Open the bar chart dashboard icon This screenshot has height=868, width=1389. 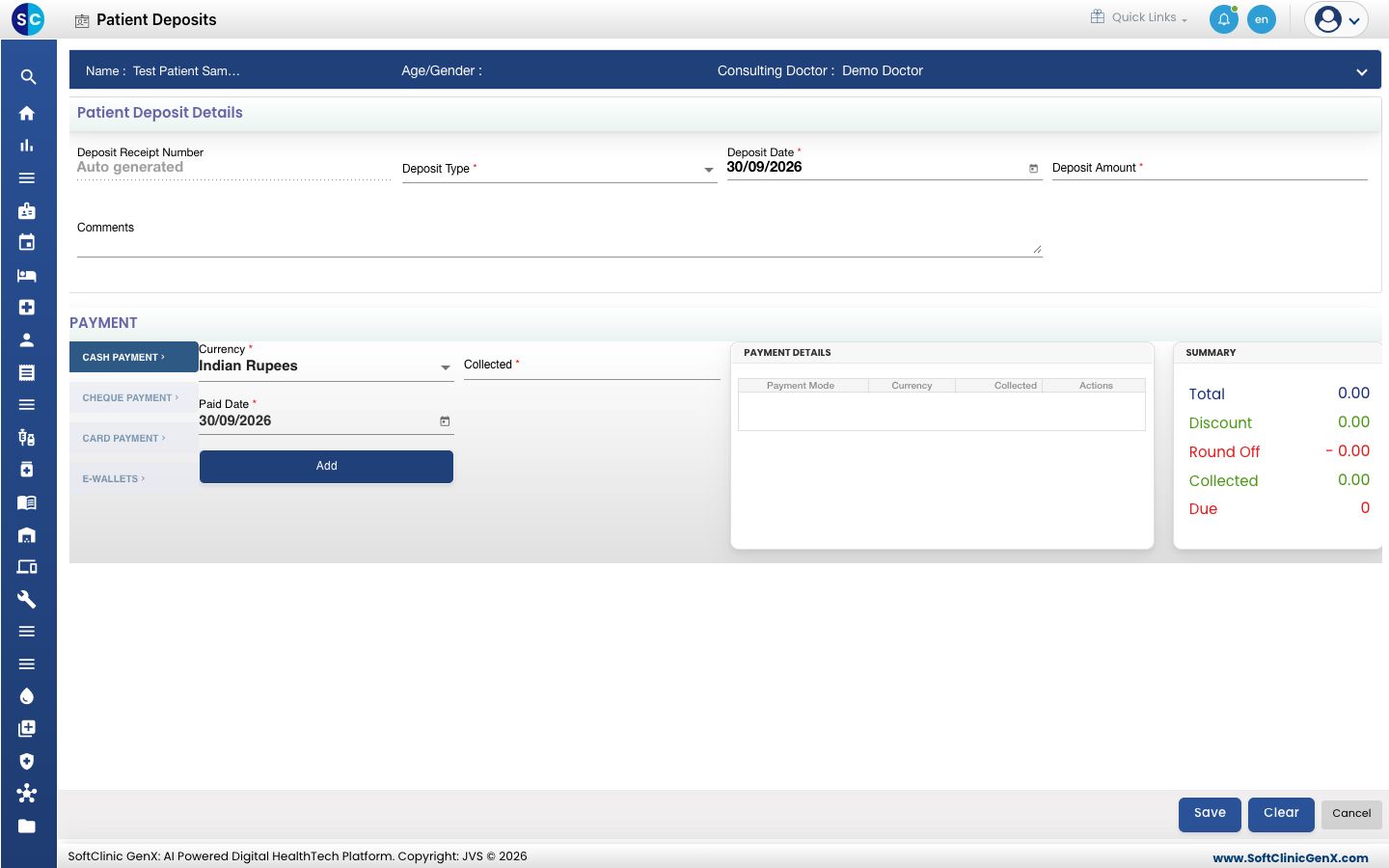[x=27, y=146]
